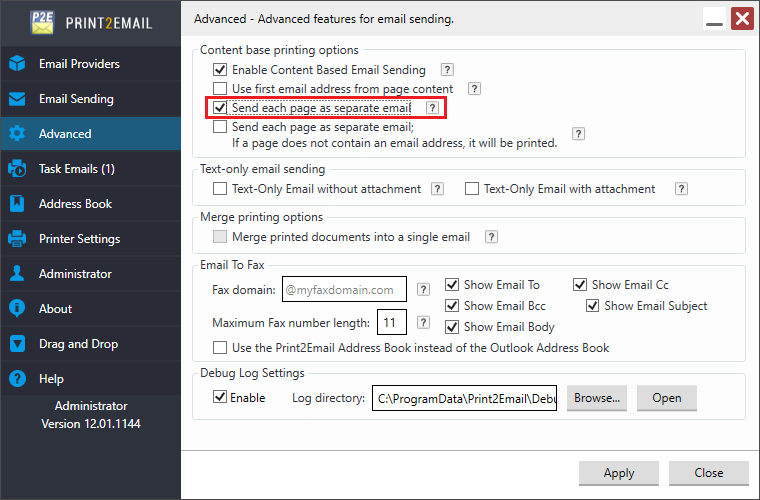Click the Address Book bookmark icon
Screen dimensions: 760x500
pyautogui.click(x=17, y=203)
